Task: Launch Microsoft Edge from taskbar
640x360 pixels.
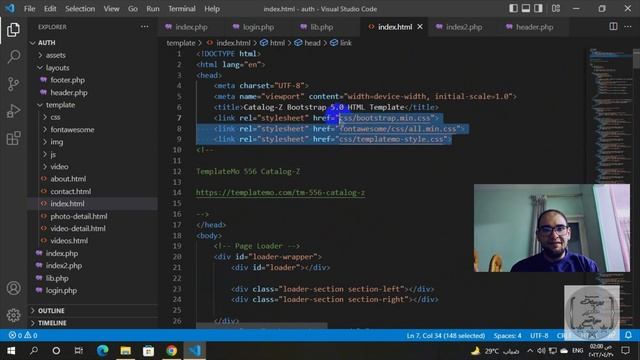Action: tap(102, 351)
